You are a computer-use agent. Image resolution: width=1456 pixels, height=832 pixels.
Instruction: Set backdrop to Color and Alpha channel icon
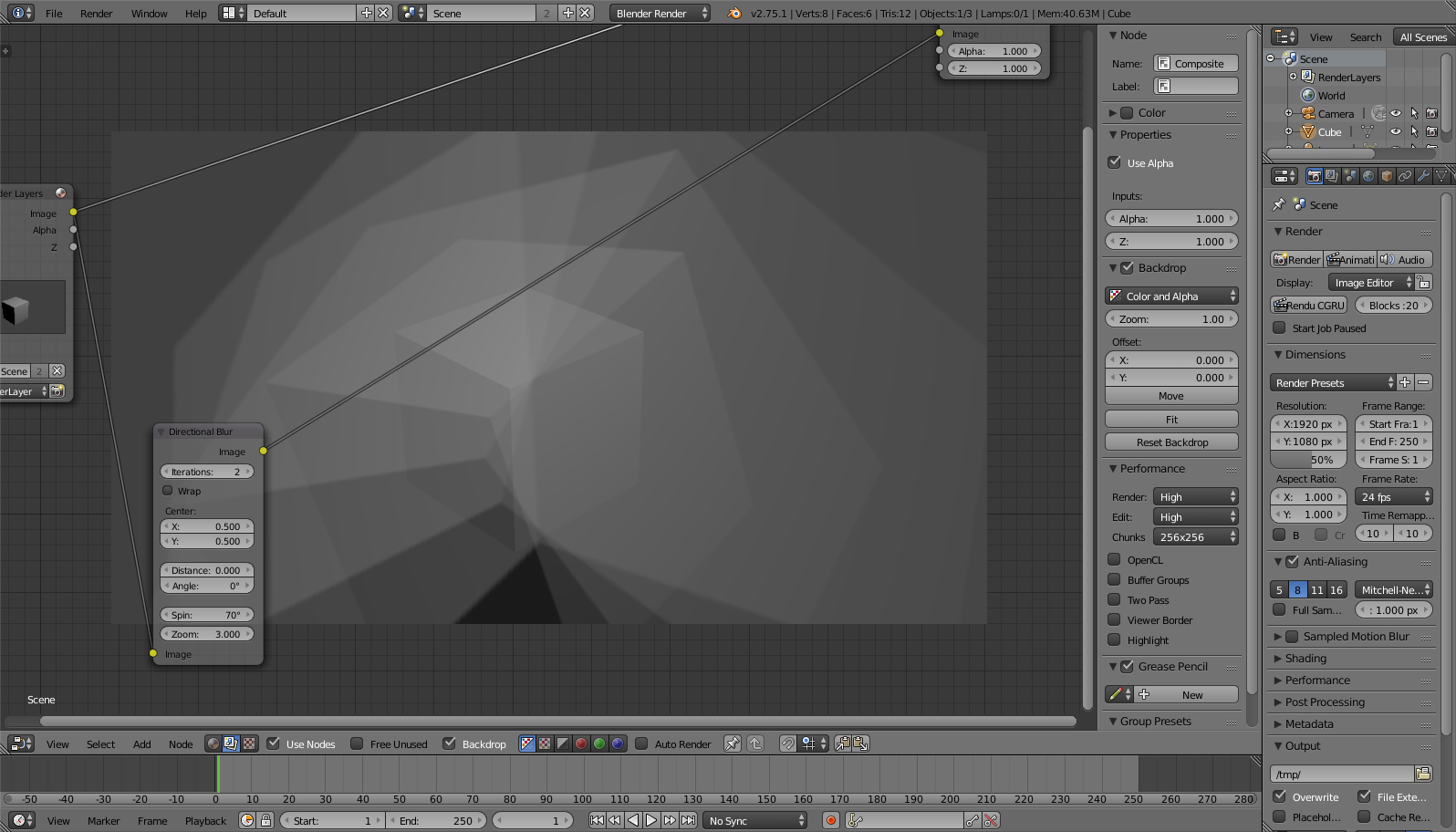[x=527, y=744]
